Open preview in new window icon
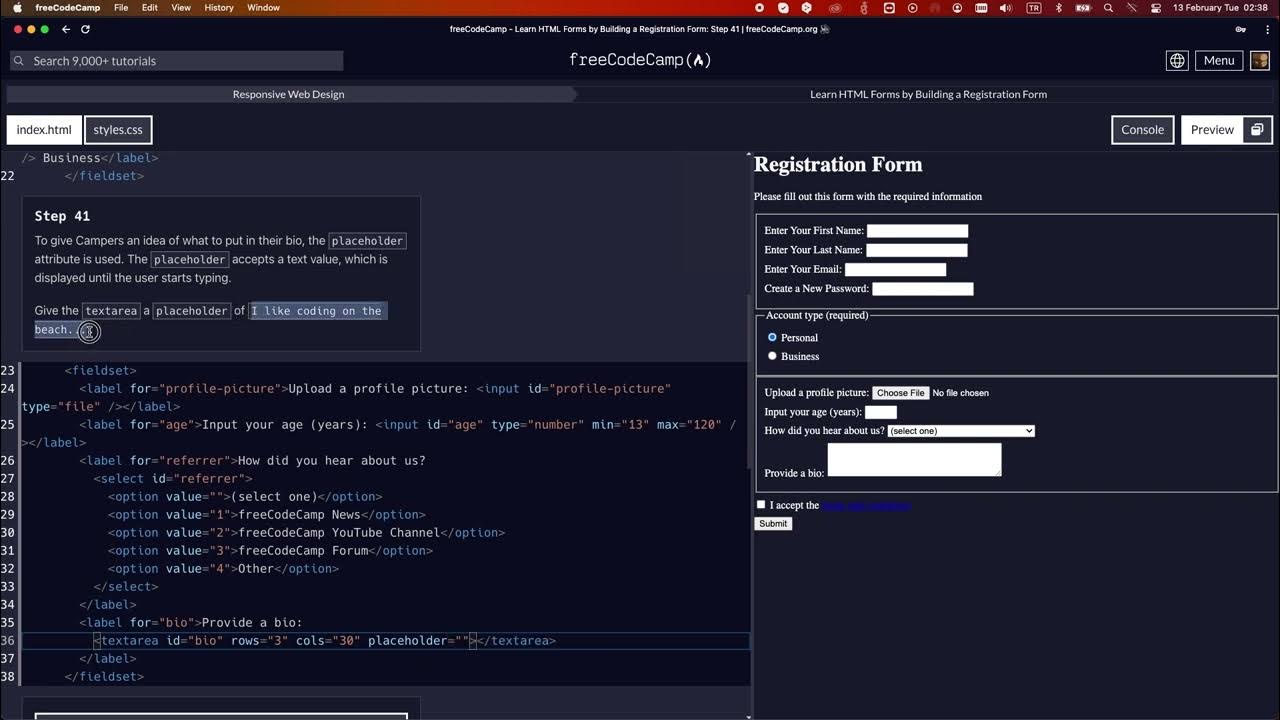Image resolution: width=1280 pixels, height=720 pixels. [1257, 130]
